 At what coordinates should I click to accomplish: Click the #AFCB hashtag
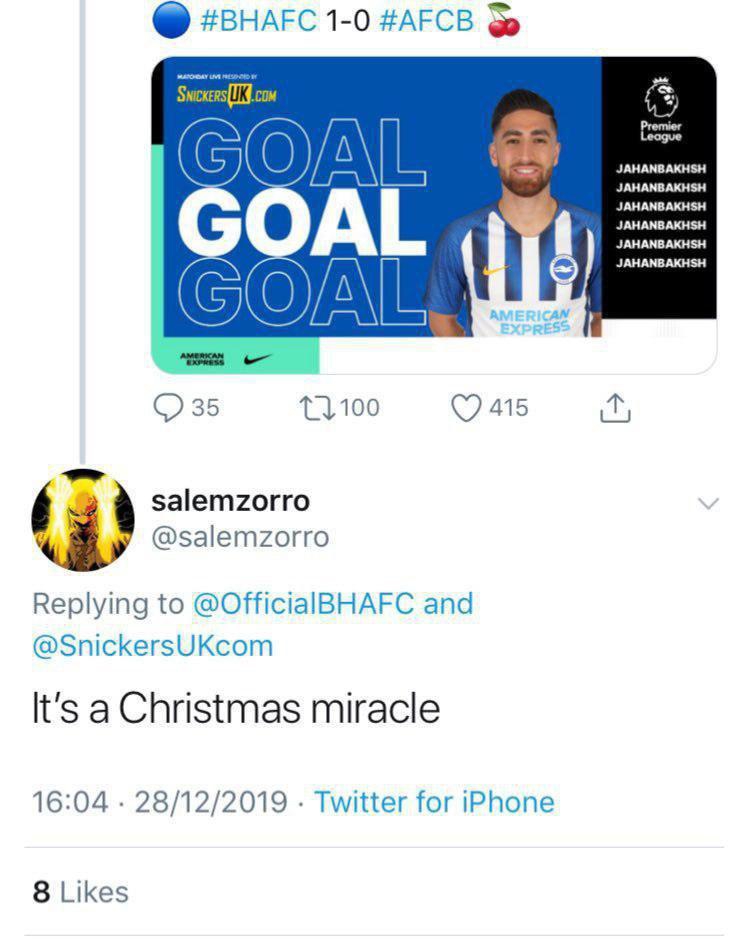[427, 21]
